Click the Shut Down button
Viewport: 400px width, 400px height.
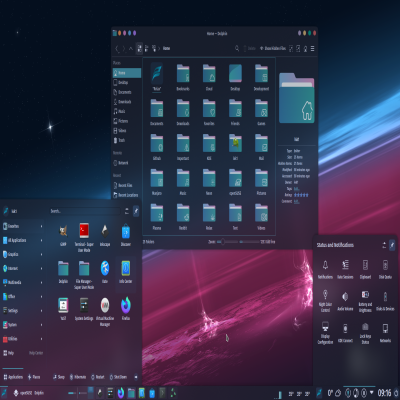pos(118,377)
